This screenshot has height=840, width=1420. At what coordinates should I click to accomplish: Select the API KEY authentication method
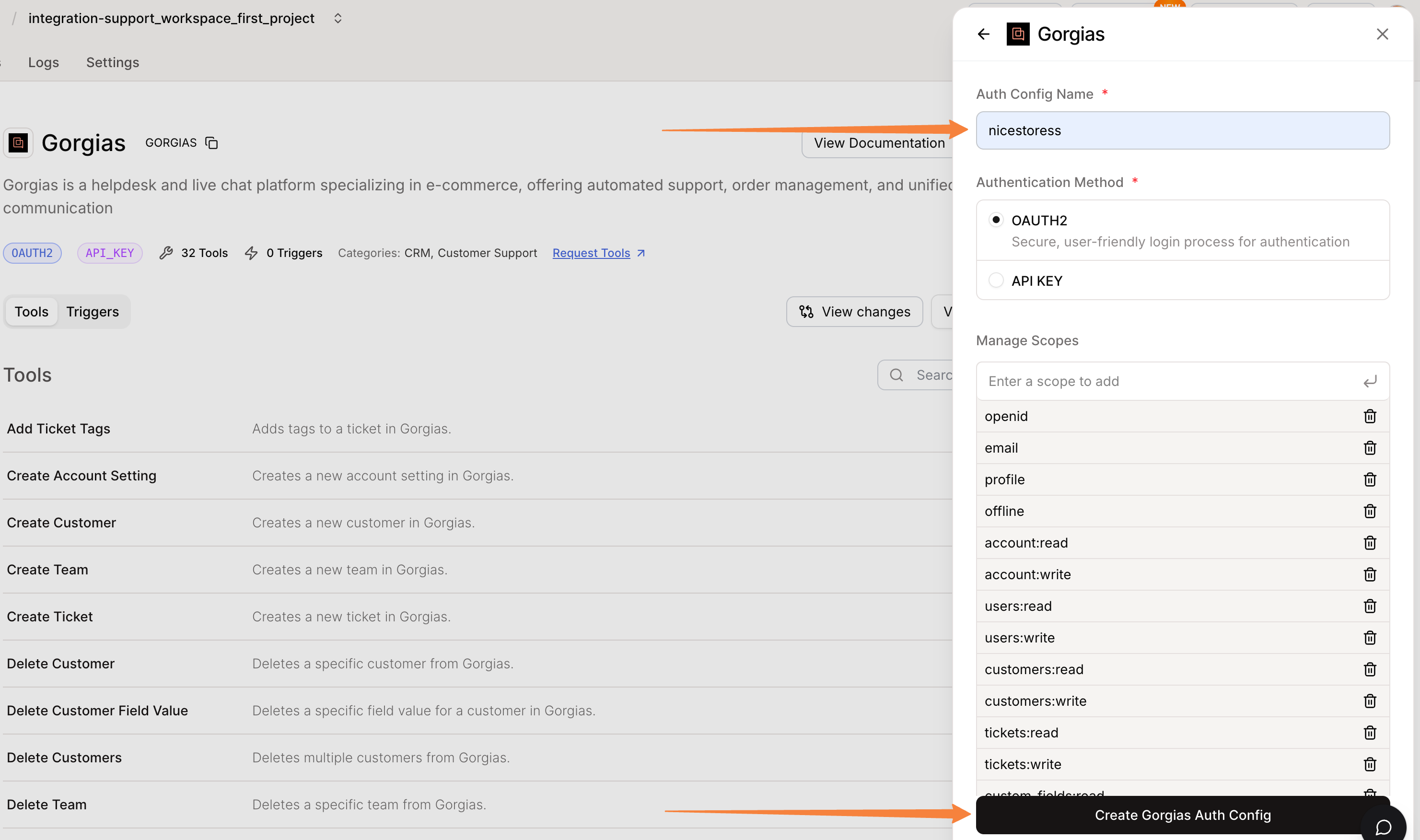(x=996, y=280)
